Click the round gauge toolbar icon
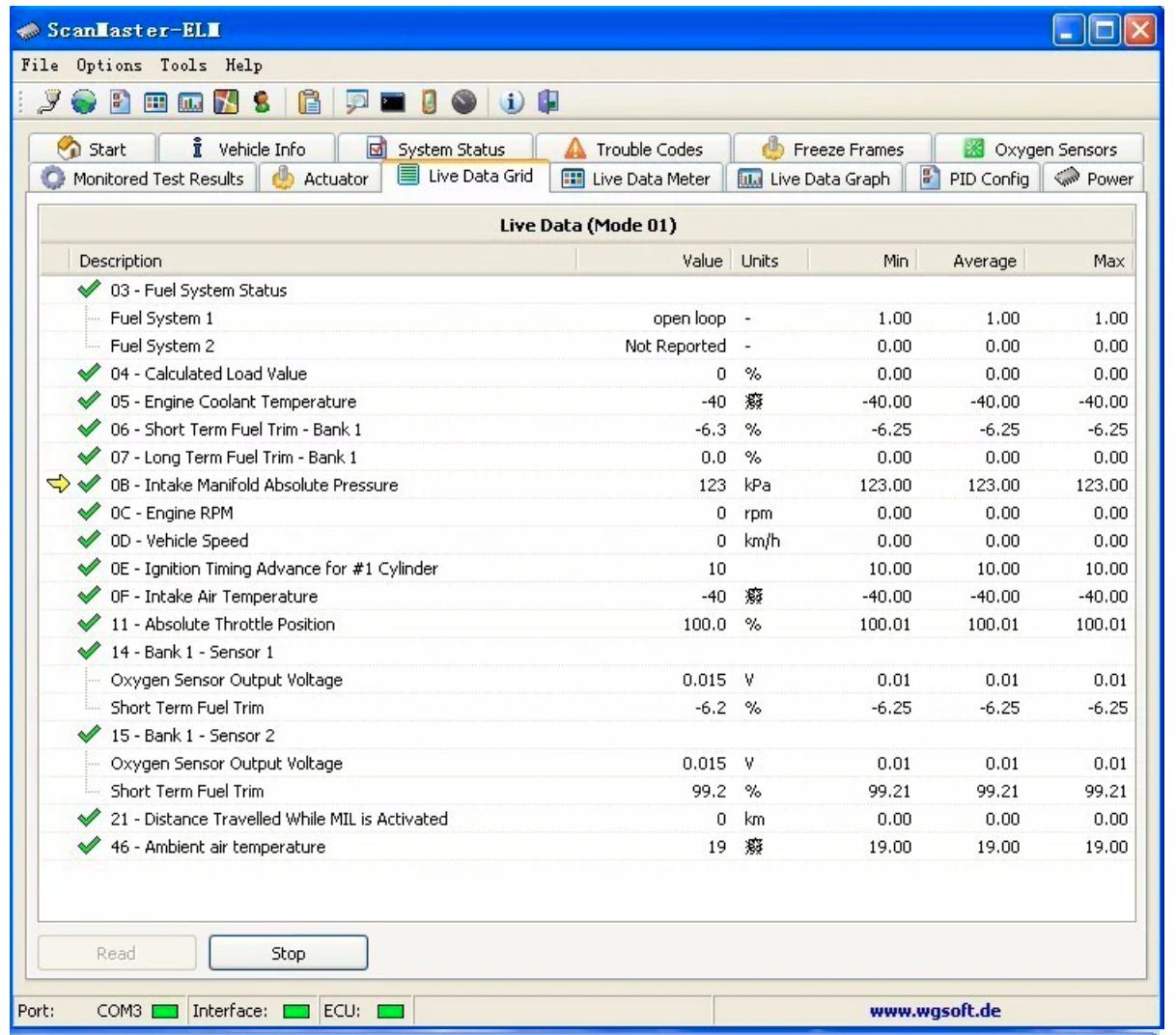The width and height of the screenshot is (1176, 1035). pos(464,101)
